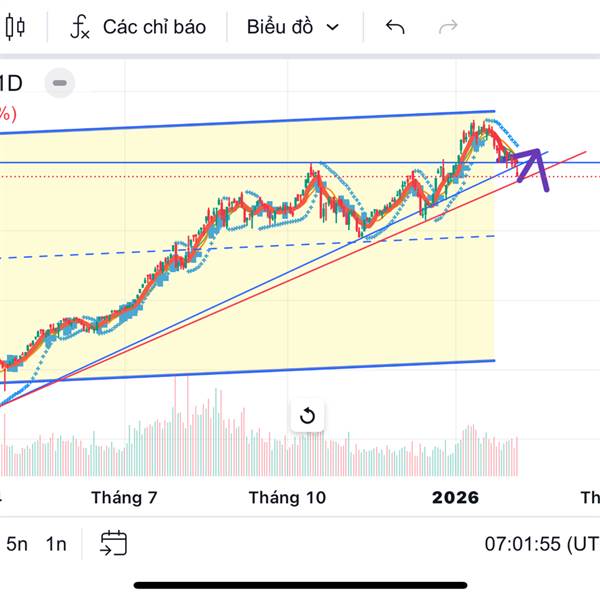This screenshot has height=600, width=600.
Task: Click the Tháng 10 time axis label
Action: pos(287,497)
